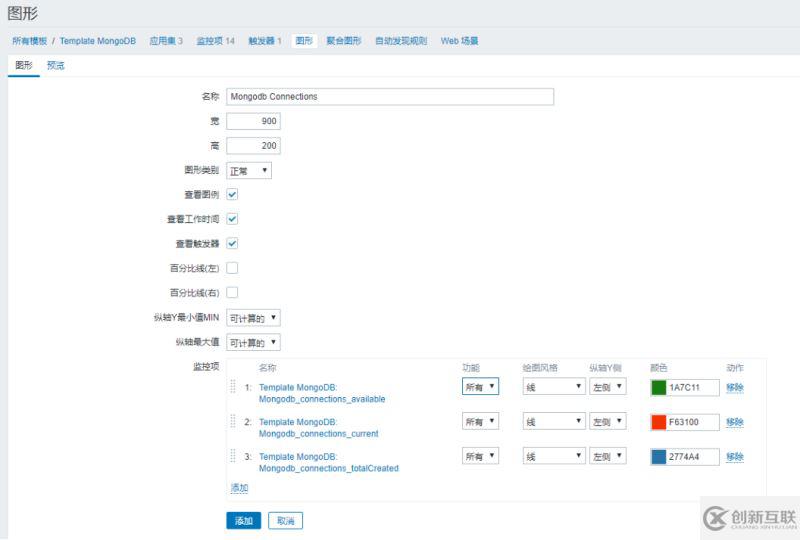Remove item 1 with 移除 link
The width and height of the screenshot is (800, 540).
click(x=735, y=387)
